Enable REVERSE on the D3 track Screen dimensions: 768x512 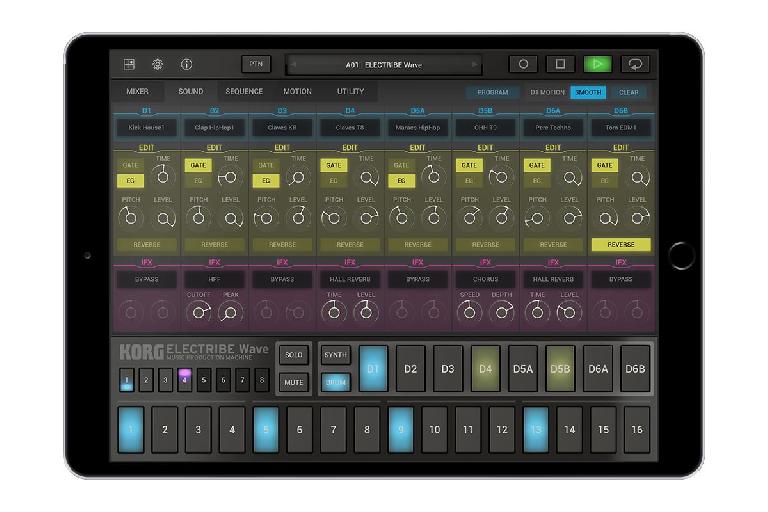(282, 244)
